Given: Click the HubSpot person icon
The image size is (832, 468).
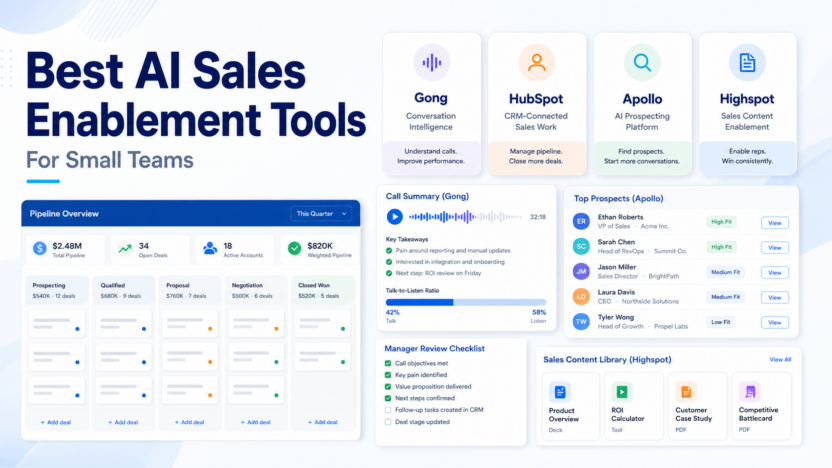Looking at the screenshot, I should coord(536,63).
